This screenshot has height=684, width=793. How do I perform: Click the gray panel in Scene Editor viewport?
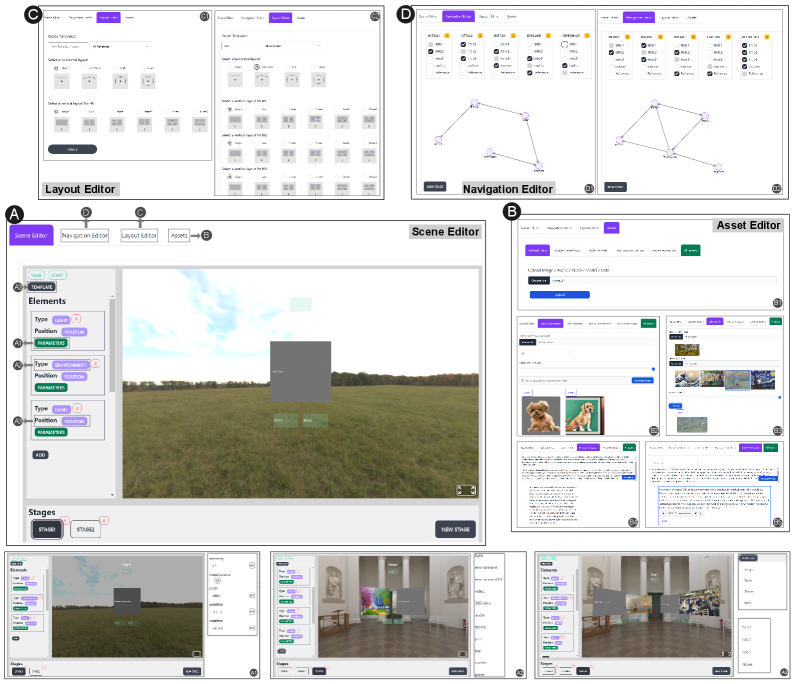click(300, 372)
